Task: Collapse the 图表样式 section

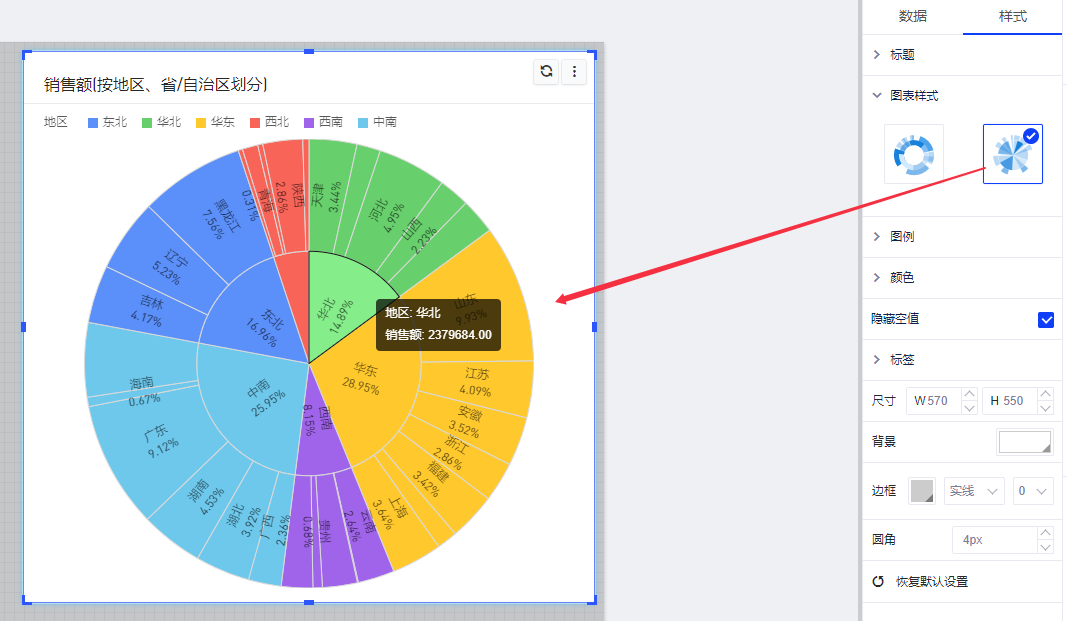Action: click(x=913, y=96)
